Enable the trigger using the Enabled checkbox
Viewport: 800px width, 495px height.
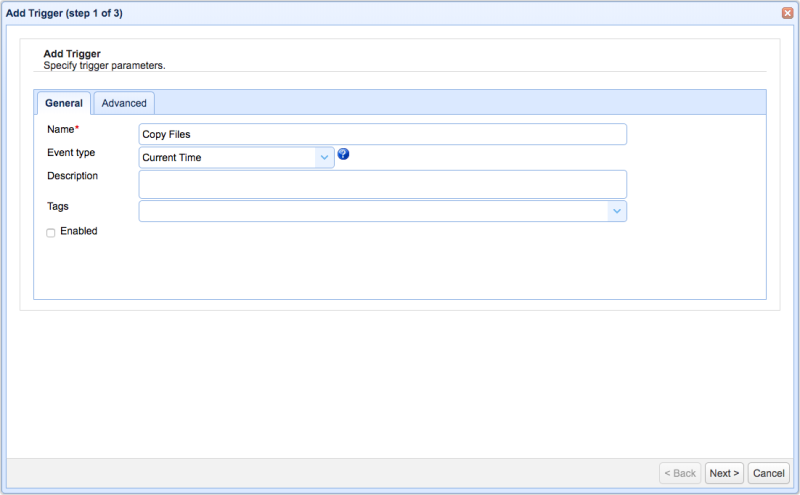51,233
